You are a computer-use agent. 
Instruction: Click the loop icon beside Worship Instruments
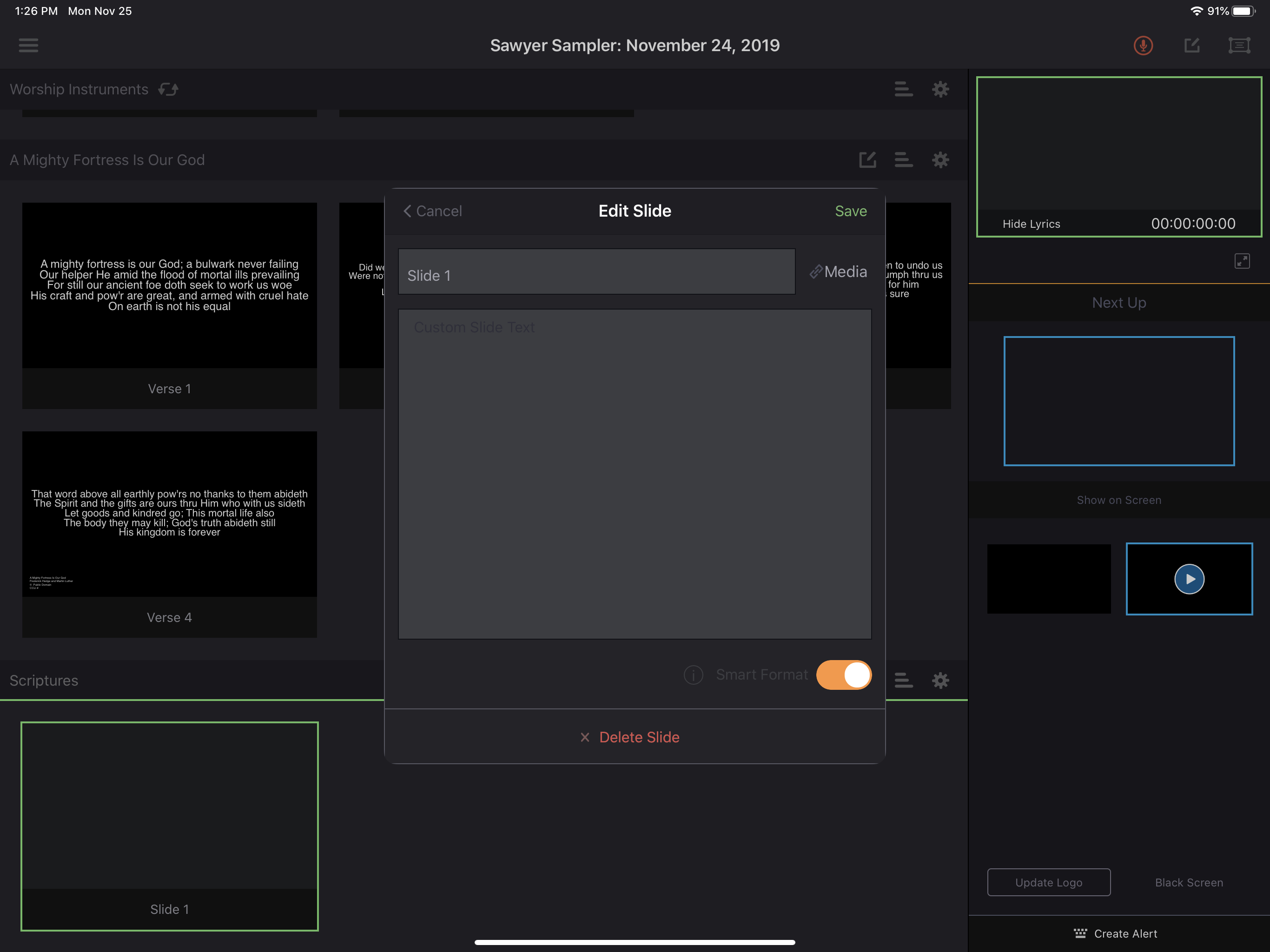pos(168,89)
